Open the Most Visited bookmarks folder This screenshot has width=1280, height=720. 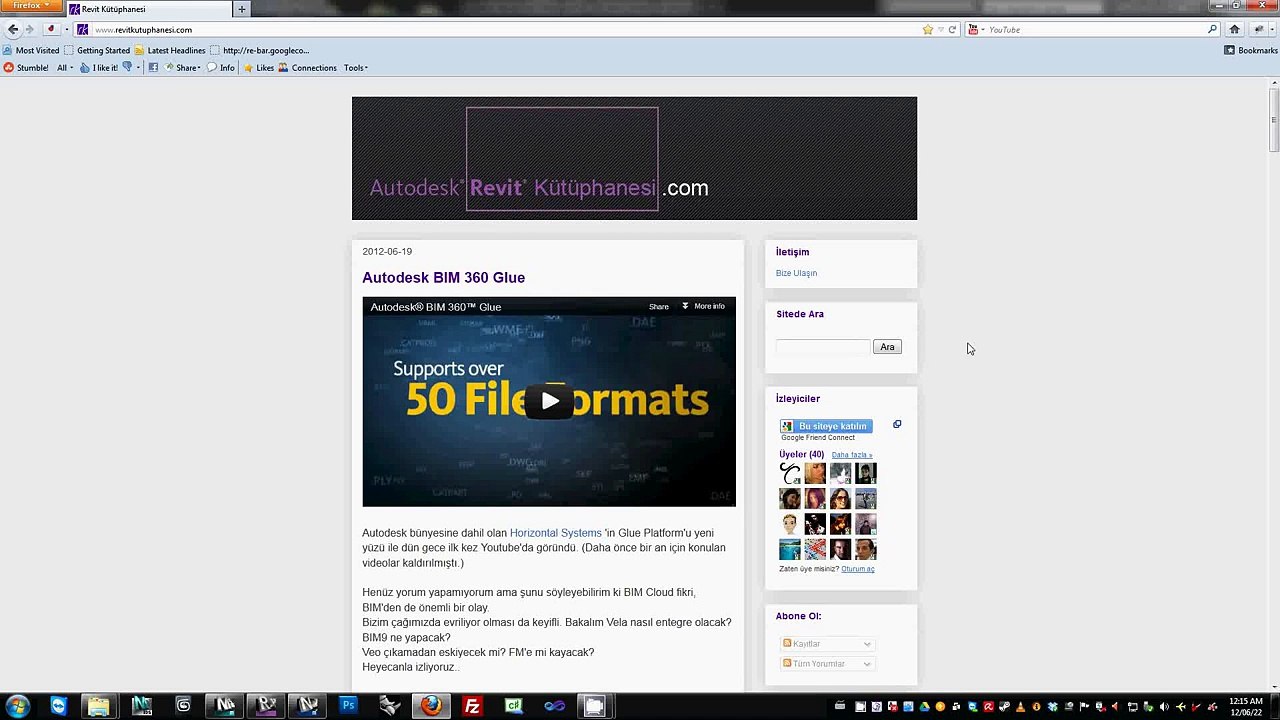[32, 50]
